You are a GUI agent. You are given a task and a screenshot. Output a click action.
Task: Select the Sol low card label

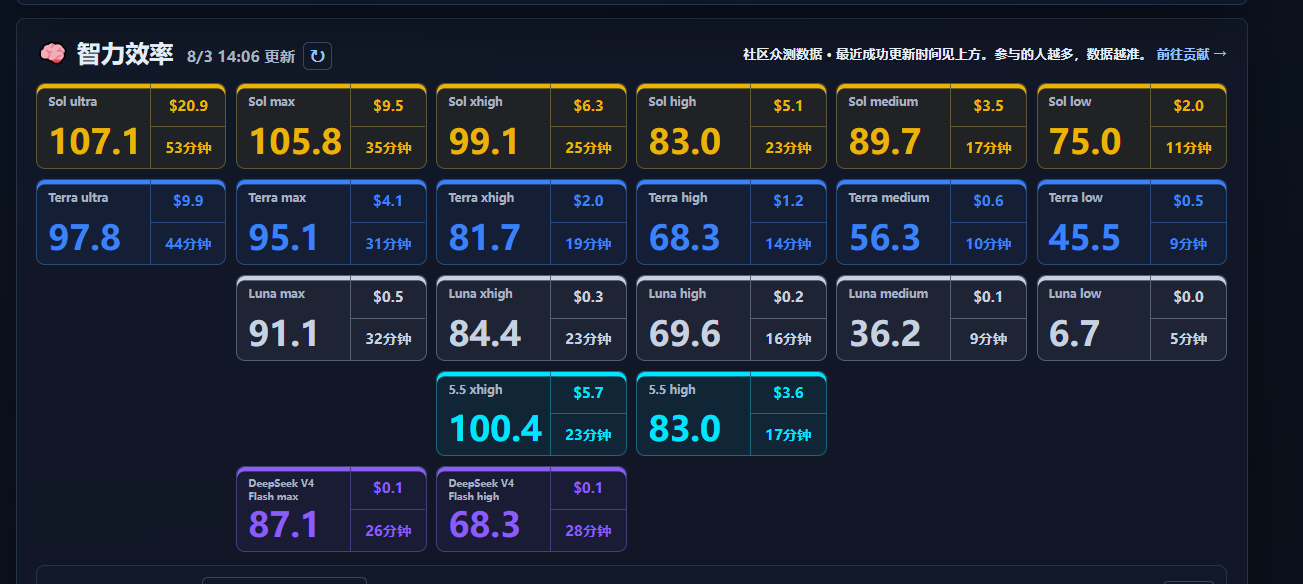[x=1070, y=102]
